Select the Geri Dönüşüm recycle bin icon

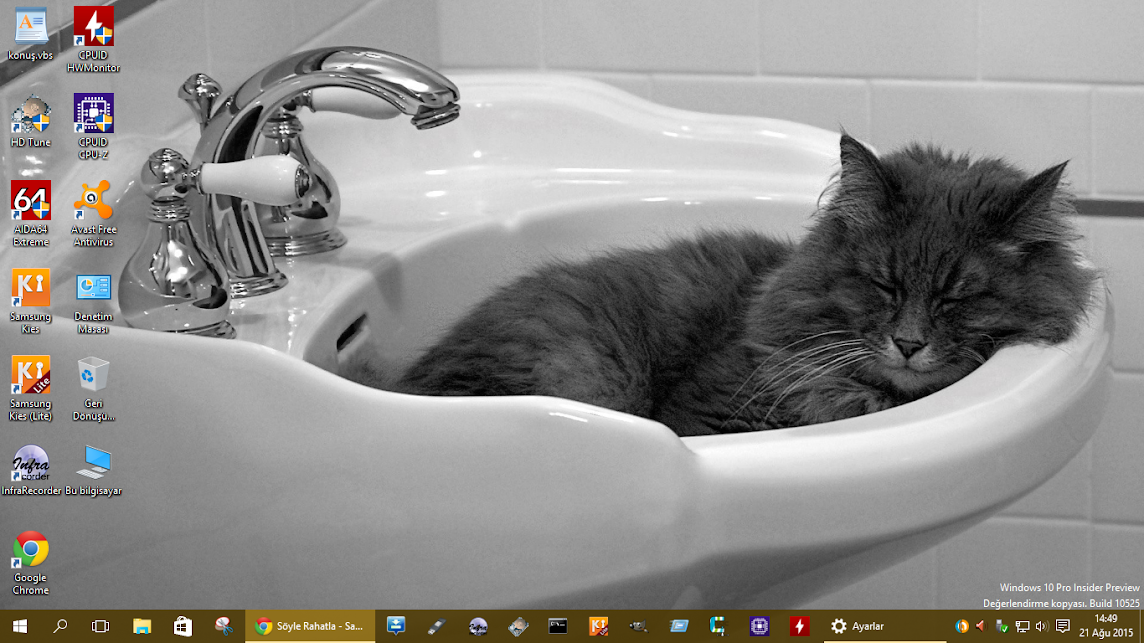click(93, 388)
